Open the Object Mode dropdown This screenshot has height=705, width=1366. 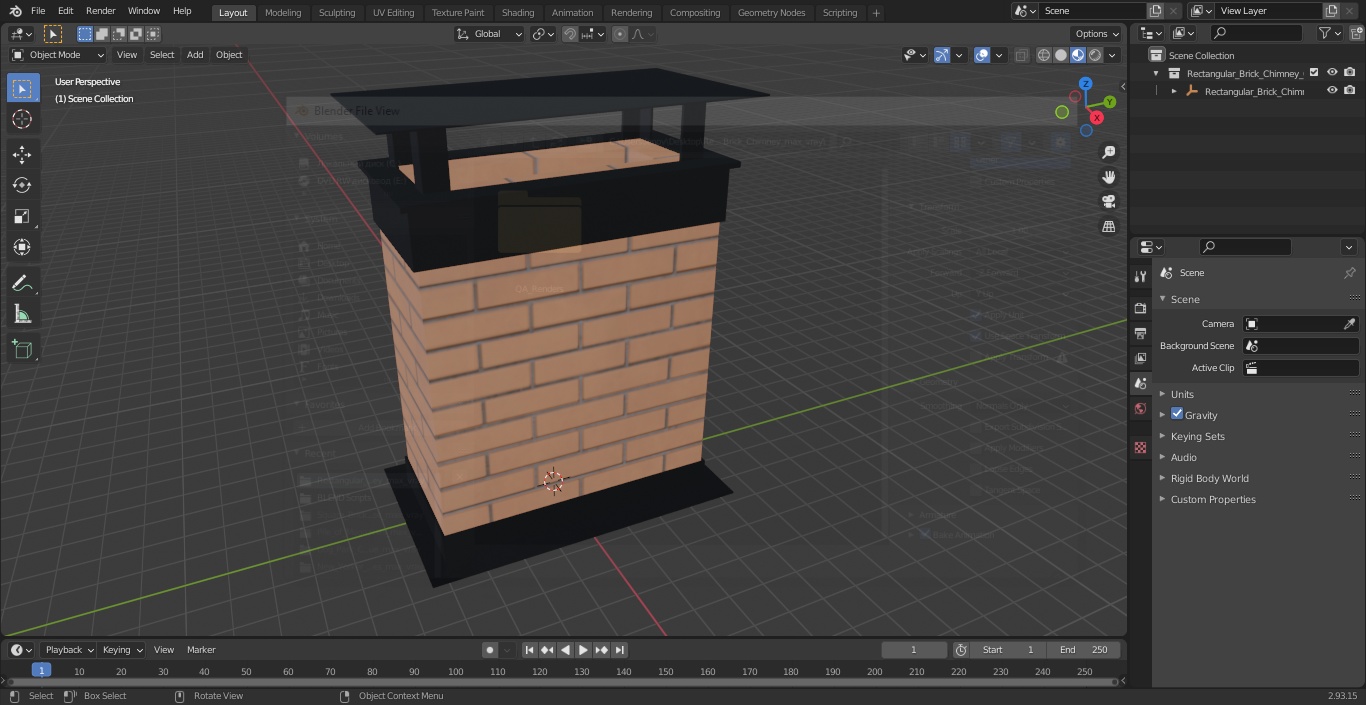click(58, 55)
